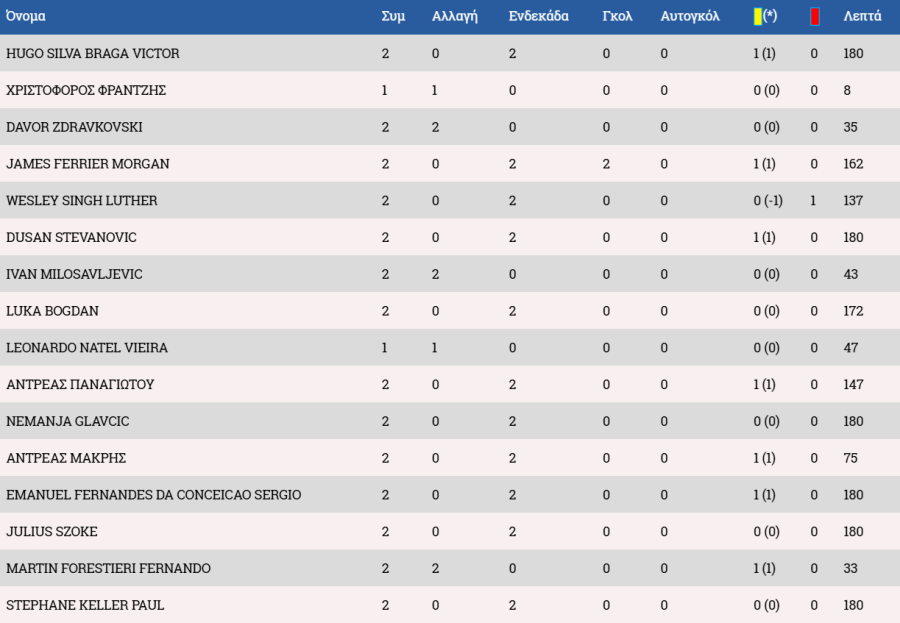Screen dimensions: 900x623
Task: Click the name DAVOR ZDRAVKOVSKI
Action: (x=74, y=127)
